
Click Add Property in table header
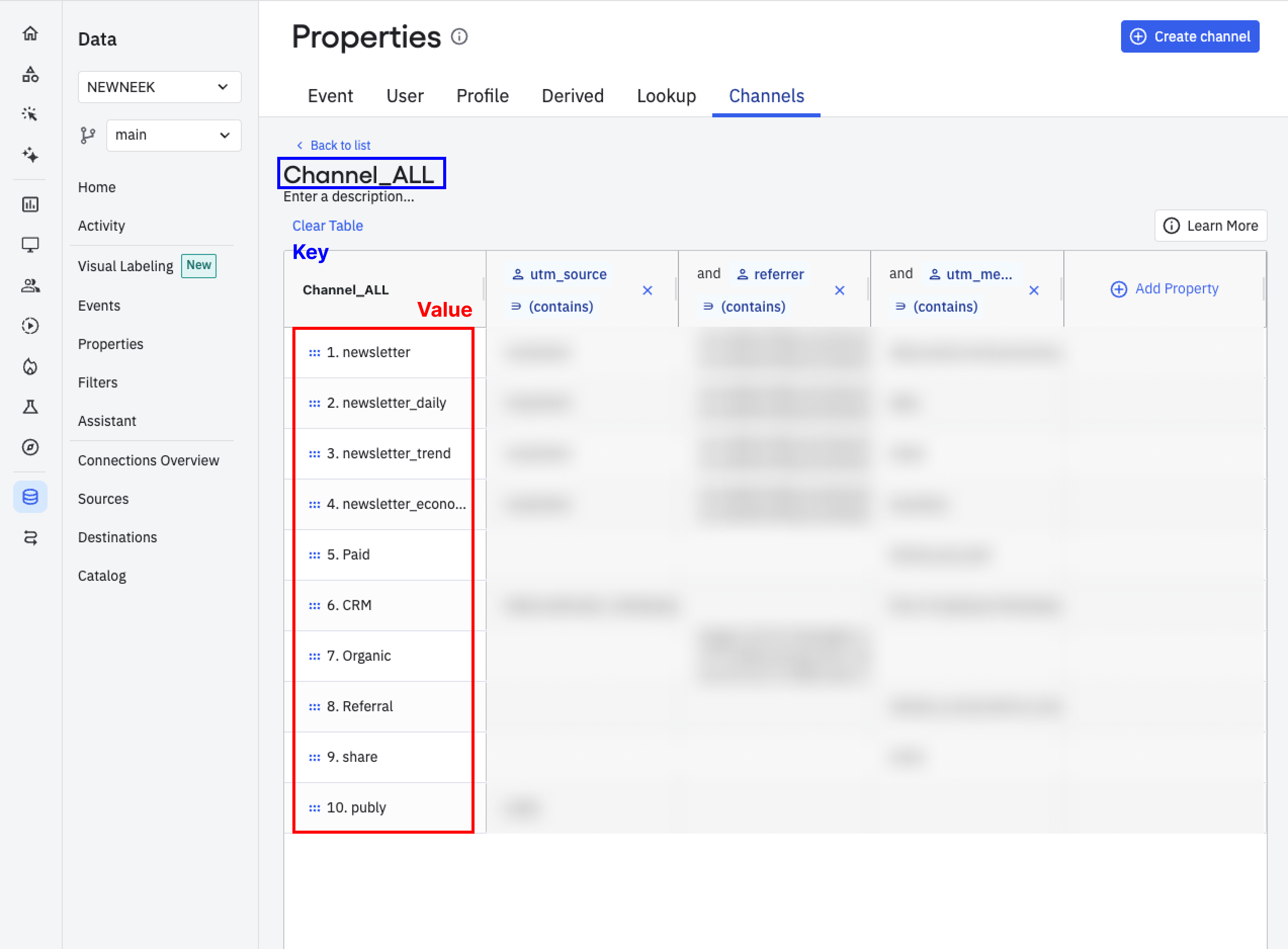click(1165, 289)
